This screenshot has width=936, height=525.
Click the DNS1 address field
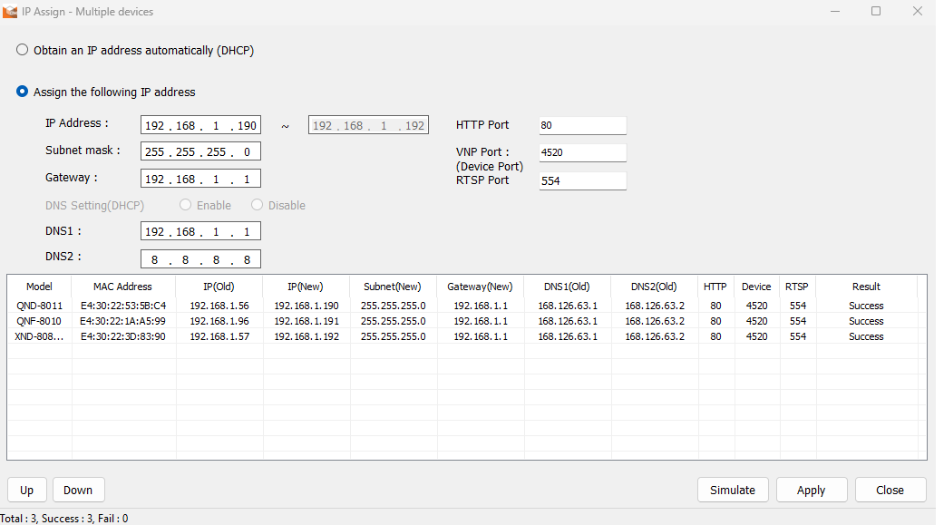pos(201,231)
